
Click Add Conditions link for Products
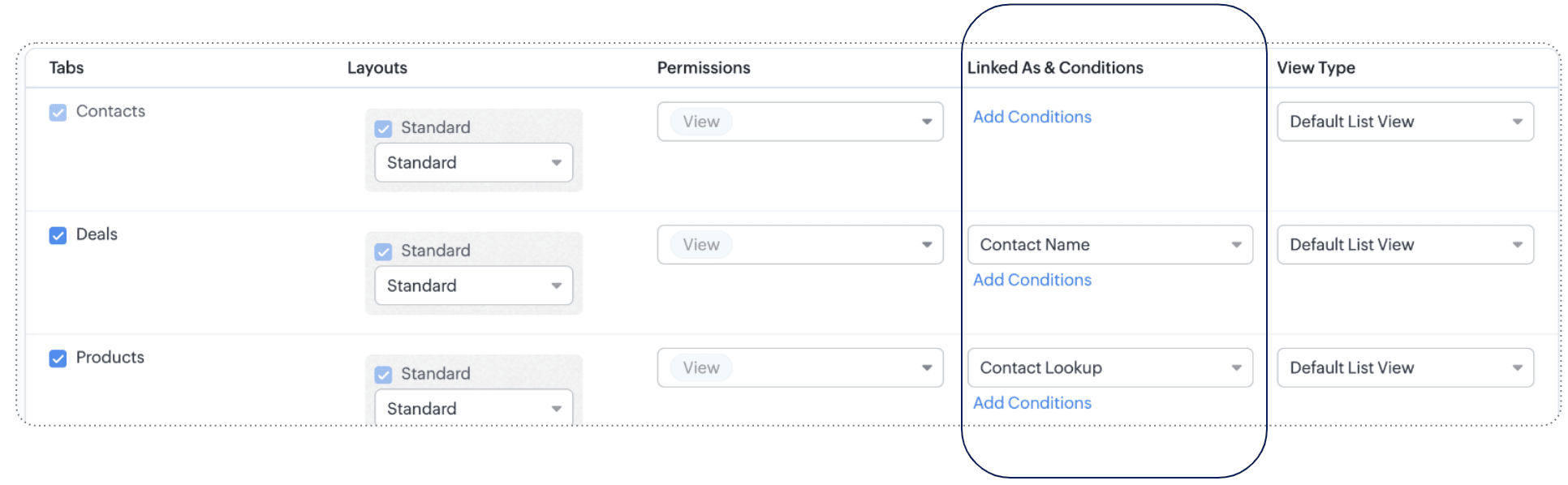1032,403
